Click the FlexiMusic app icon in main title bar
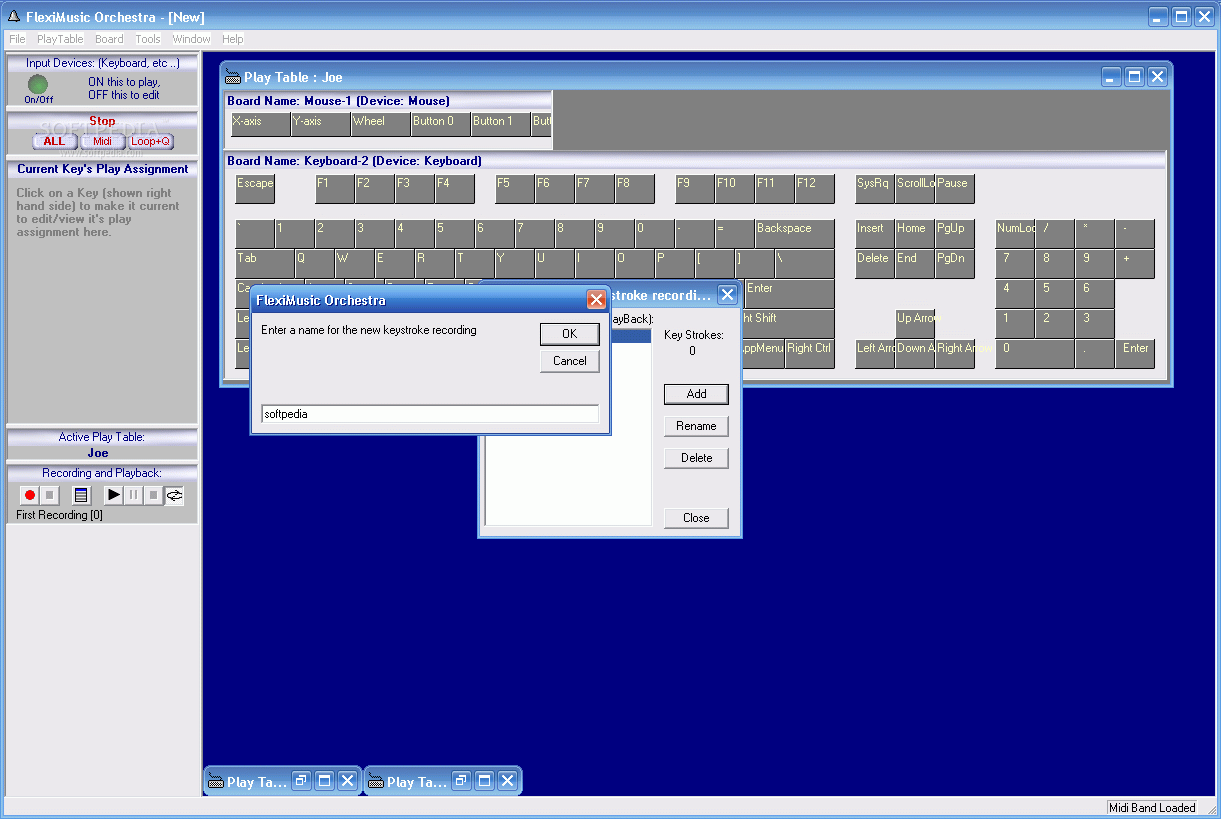Viewport: 1221px width, 819px height. (x=14, y=16)
